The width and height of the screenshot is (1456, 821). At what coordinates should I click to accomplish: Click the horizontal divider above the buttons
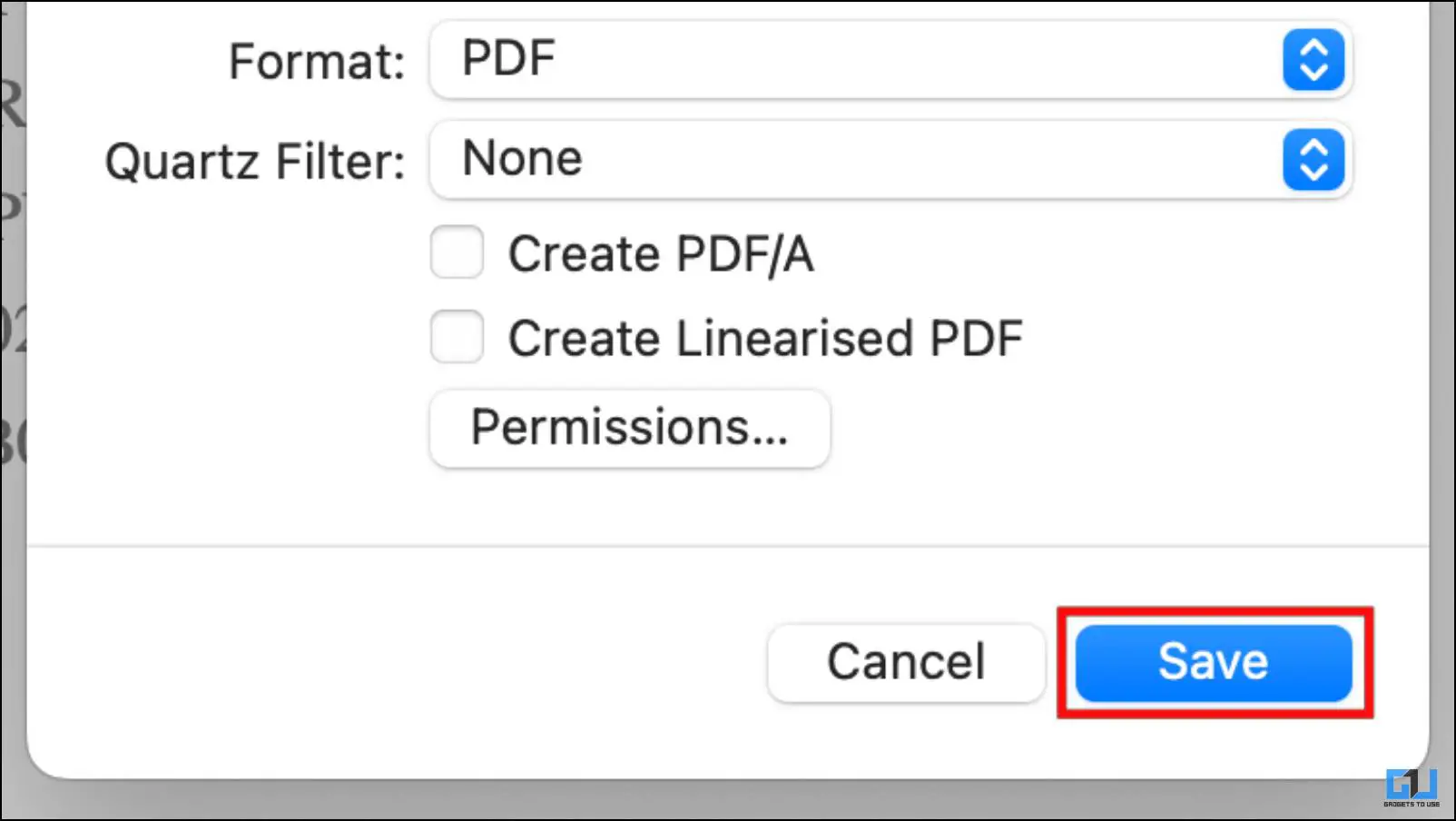(x=728, y=547)
